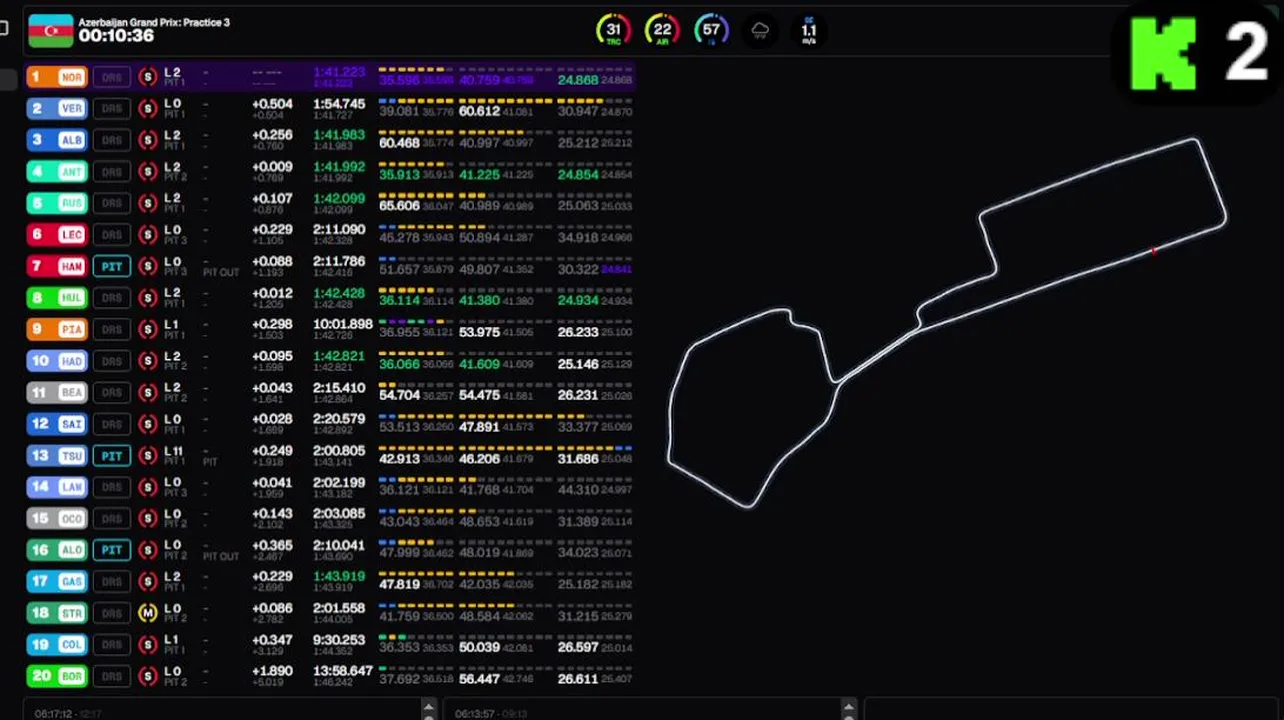Select GAS driver badge in position 17
This screenshot has width=1284, height=720.
[x=57, y=582]
